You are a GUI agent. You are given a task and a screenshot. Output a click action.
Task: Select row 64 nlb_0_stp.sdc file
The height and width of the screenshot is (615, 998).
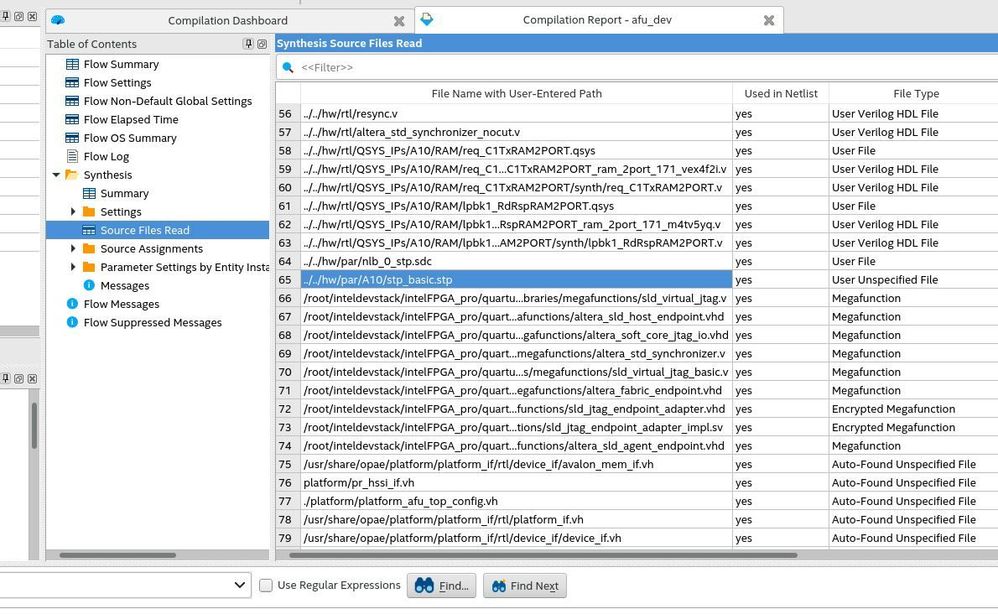516,262
